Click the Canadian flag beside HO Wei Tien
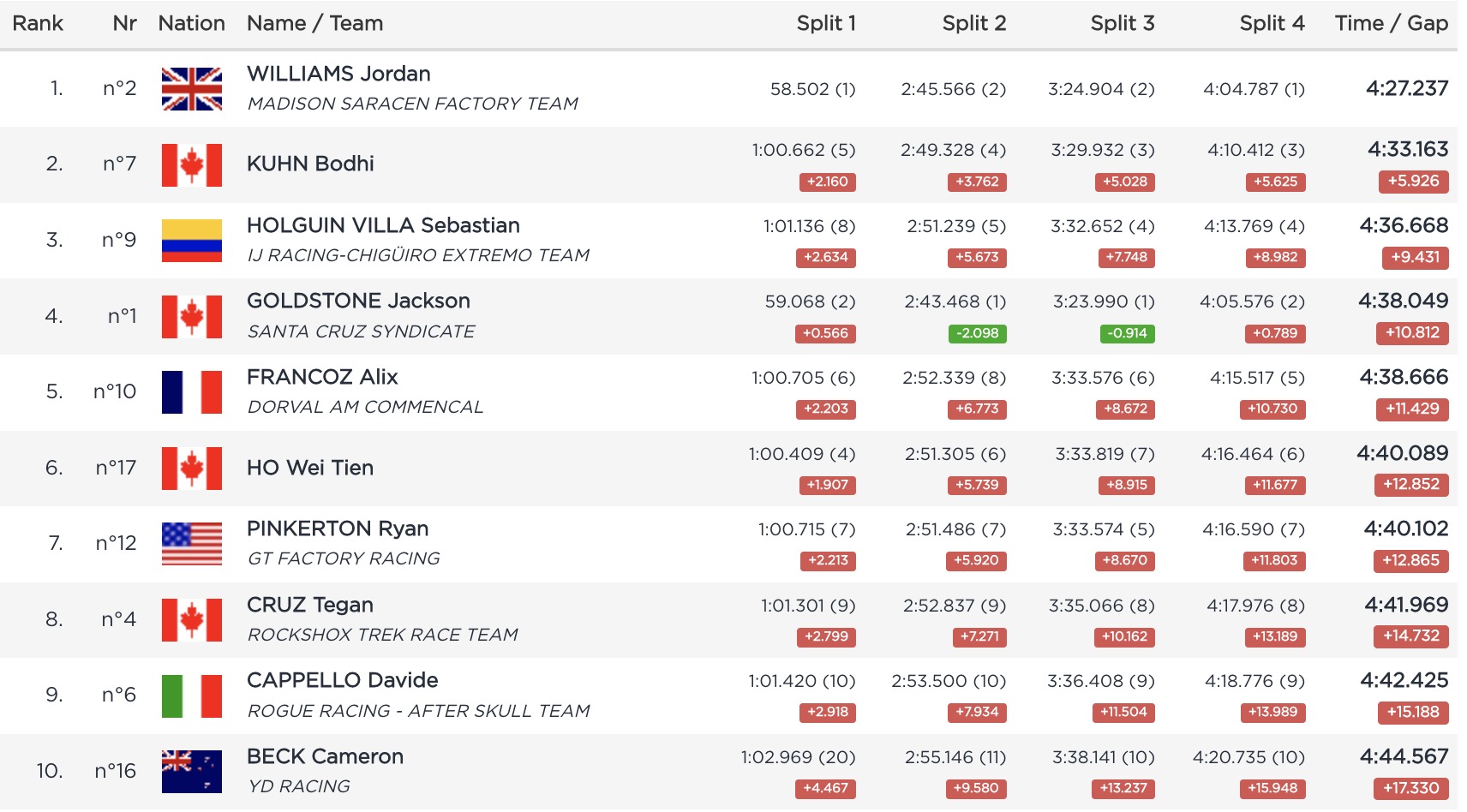This screenshot has width=1467, height=812. 192,469
